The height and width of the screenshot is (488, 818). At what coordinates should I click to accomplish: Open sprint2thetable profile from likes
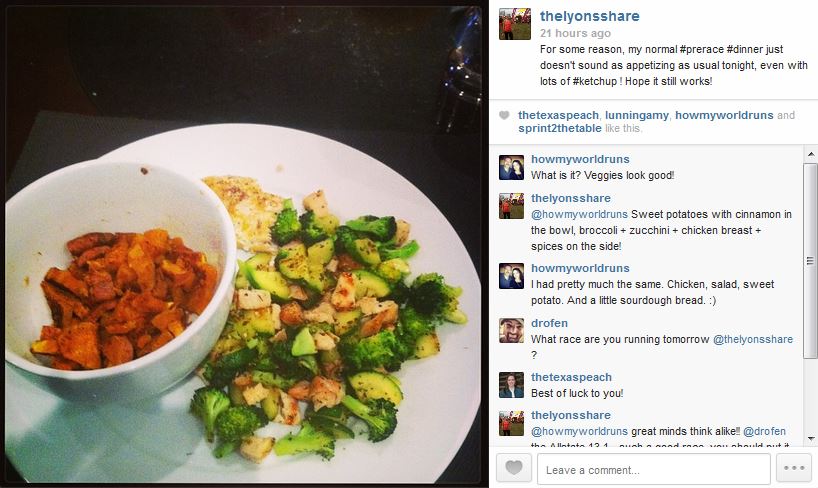pyautogui.click(x=560, y=128)
